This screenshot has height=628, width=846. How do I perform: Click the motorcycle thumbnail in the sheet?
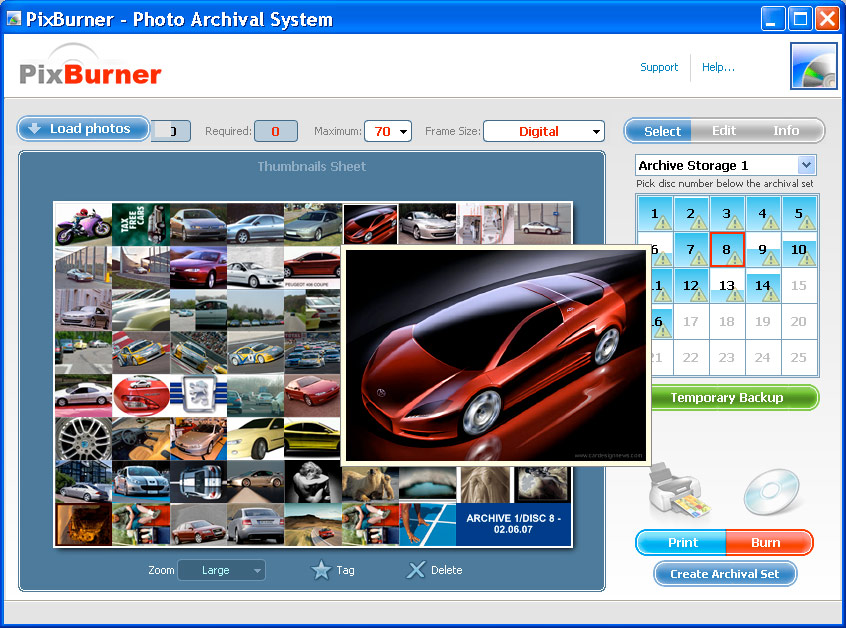(83, 223)
